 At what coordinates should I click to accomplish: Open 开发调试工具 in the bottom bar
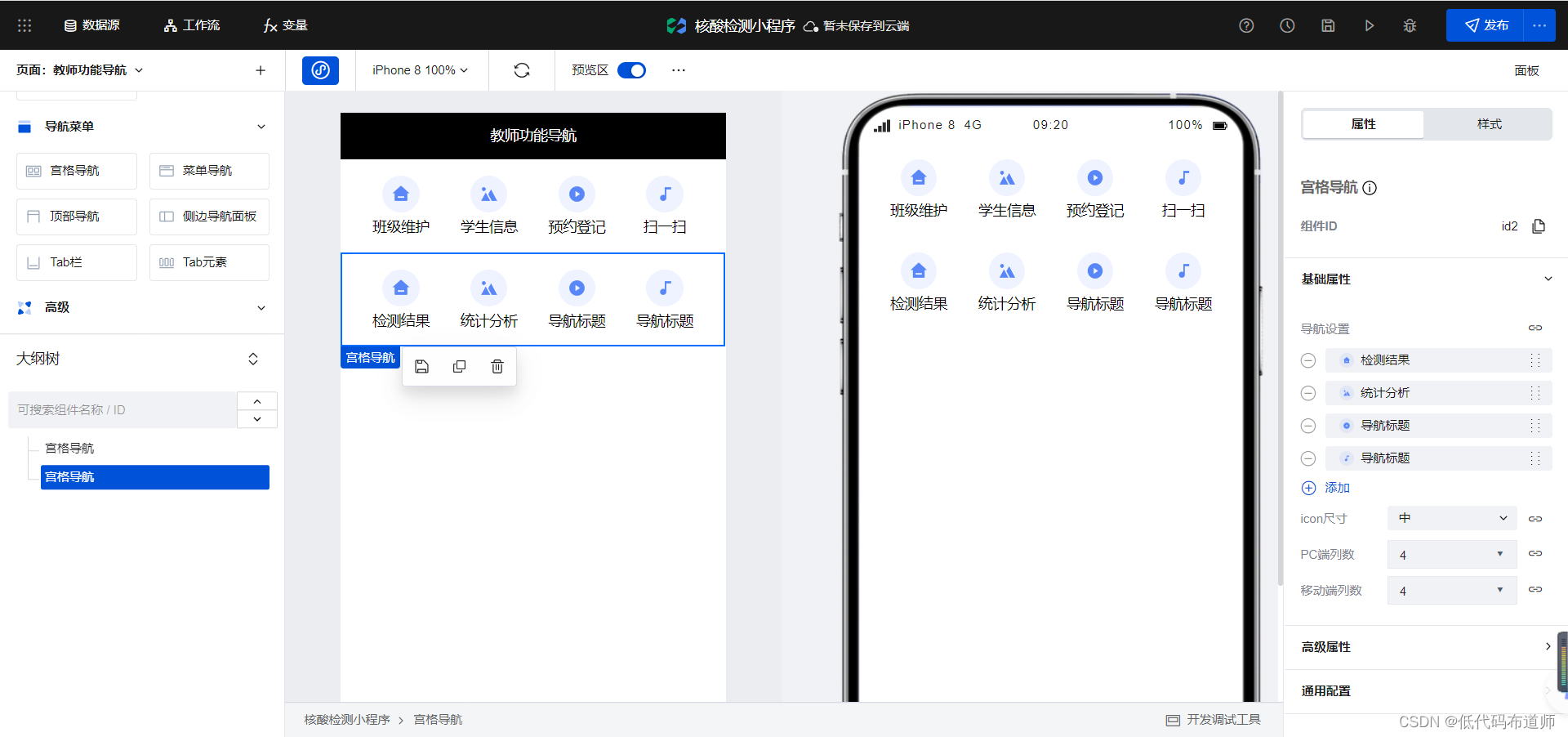(x=1214, y=720)
